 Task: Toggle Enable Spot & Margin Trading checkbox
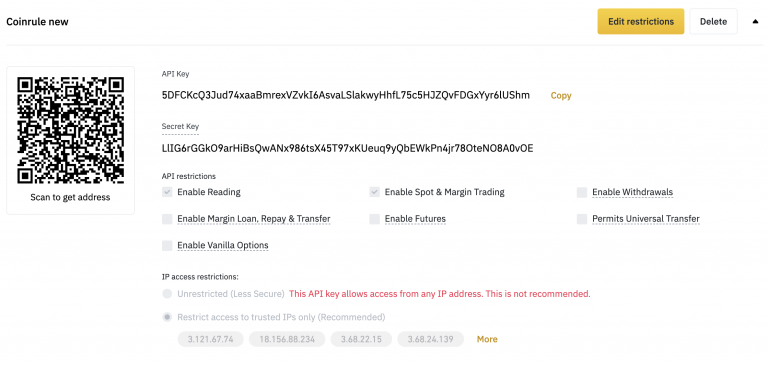[x=375, y=192]
